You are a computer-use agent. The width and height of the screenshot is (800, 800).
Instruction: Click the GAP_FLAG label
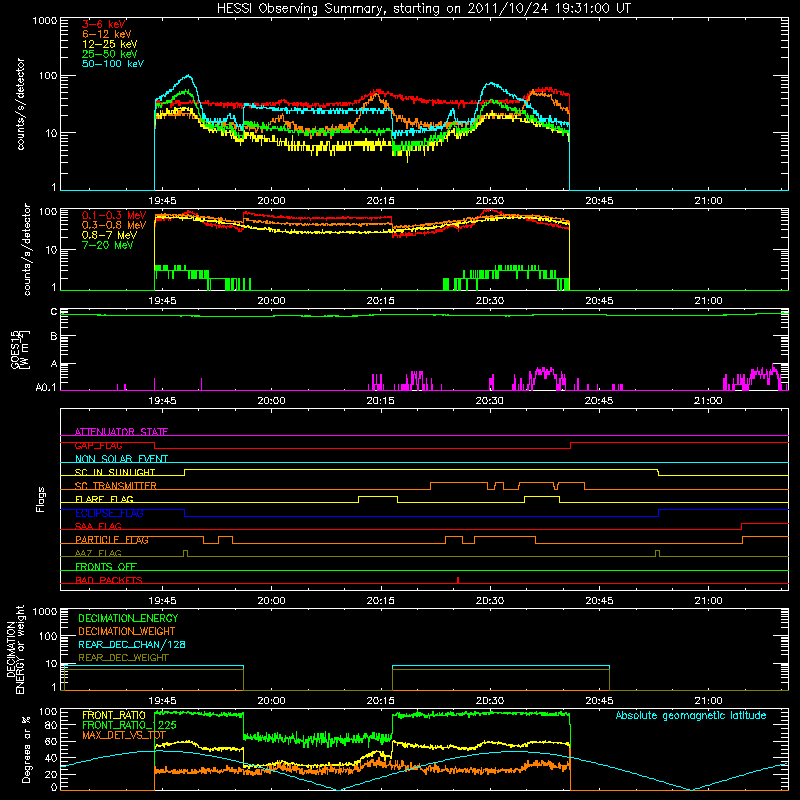(99, 445)
